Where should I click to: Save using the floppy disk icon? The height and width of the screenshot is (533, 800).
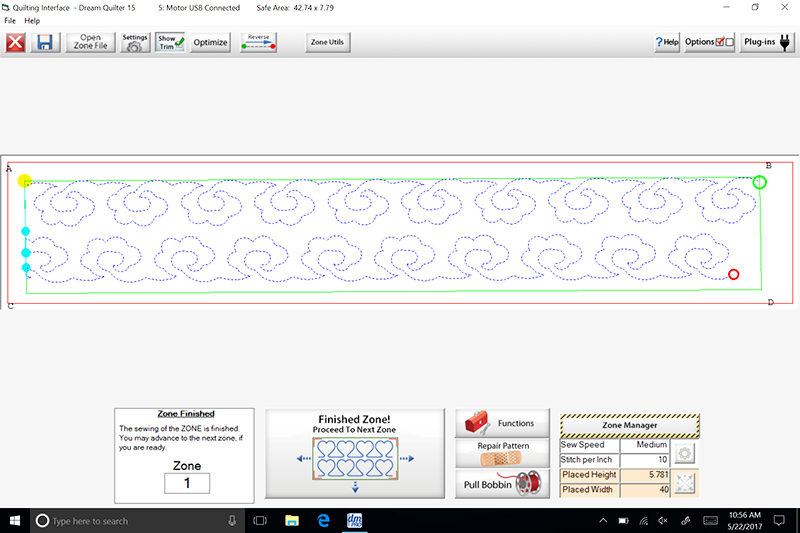coord(45,43)
